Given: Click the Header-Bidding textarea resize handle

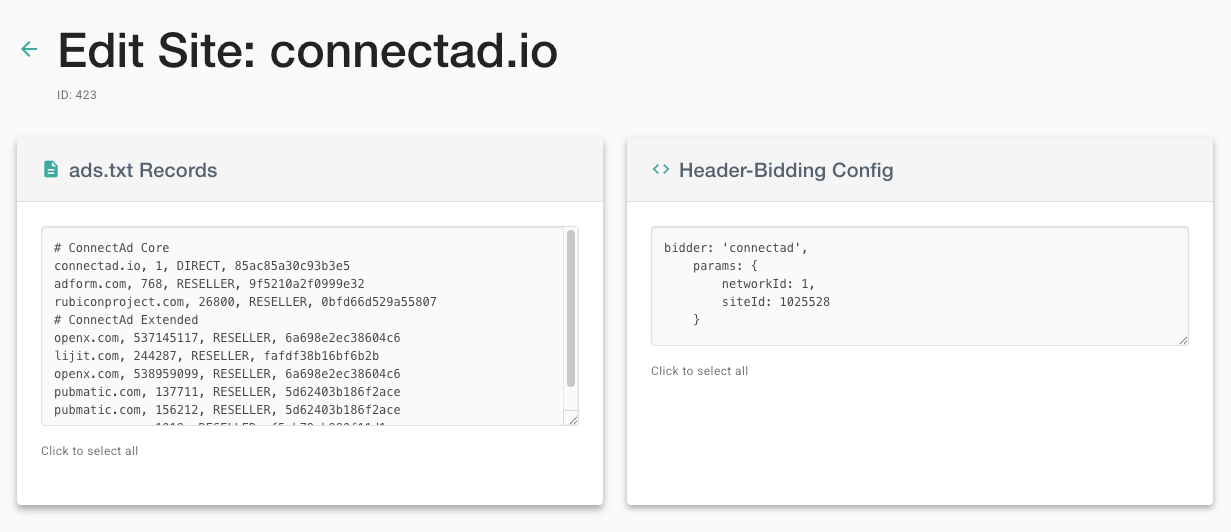Looking at the screenshot, I should click(x=1182, y=340).
